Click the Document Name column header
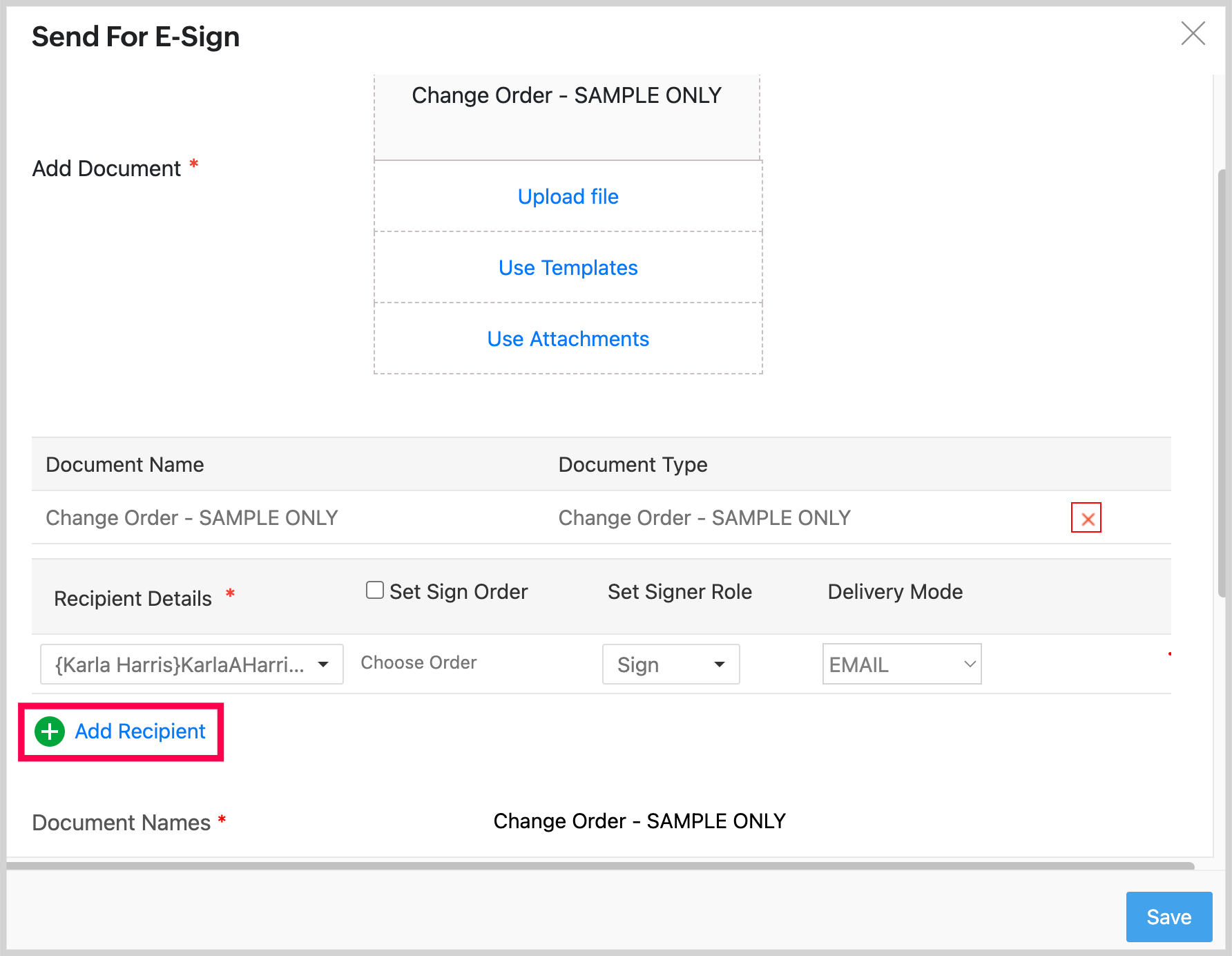 [x=125, y=465]
